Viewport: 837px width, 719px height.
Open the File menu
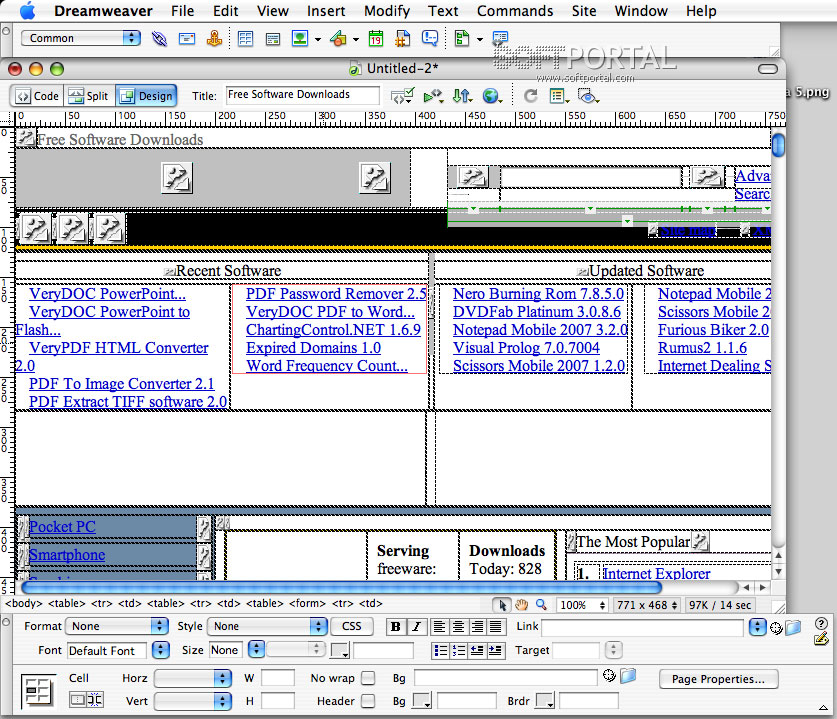click(x=183, y=11)
